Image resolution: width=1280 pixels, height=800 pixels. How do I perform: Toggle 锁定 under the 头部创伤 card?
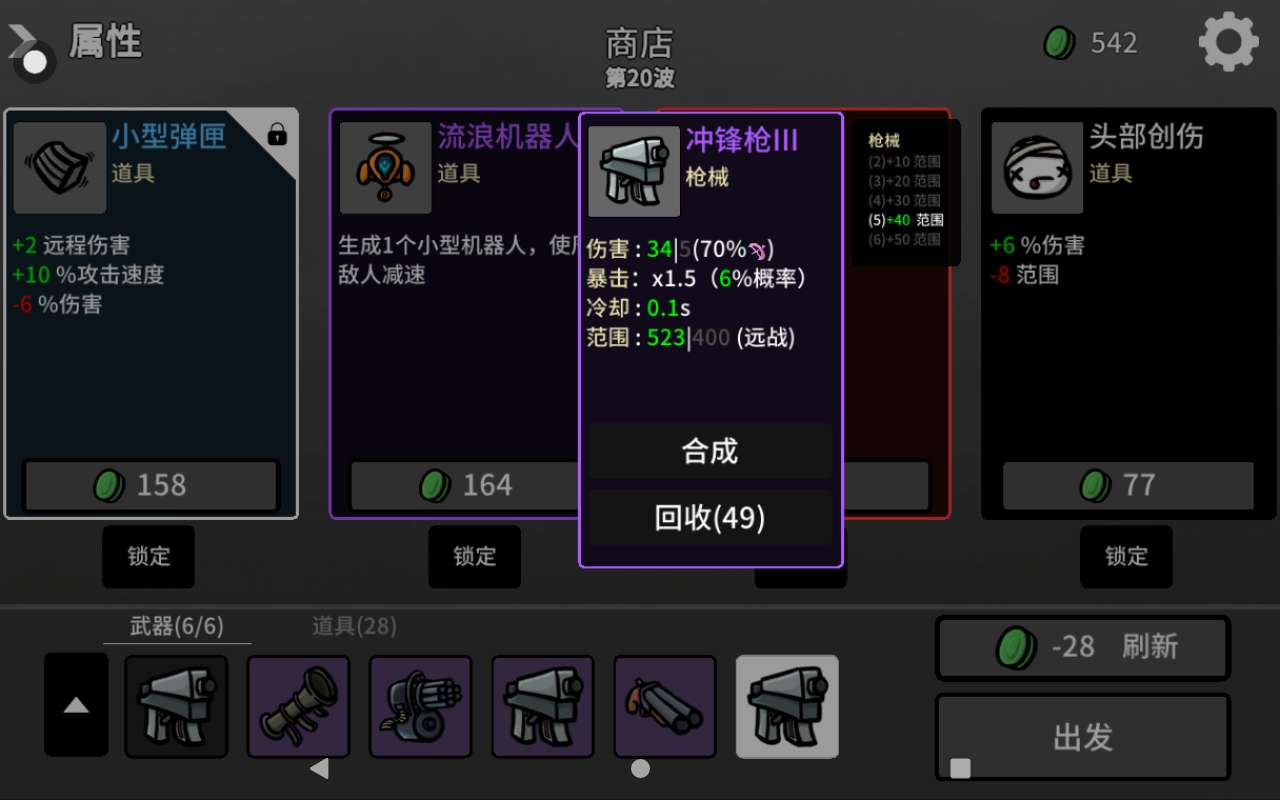pos(1126,556)
